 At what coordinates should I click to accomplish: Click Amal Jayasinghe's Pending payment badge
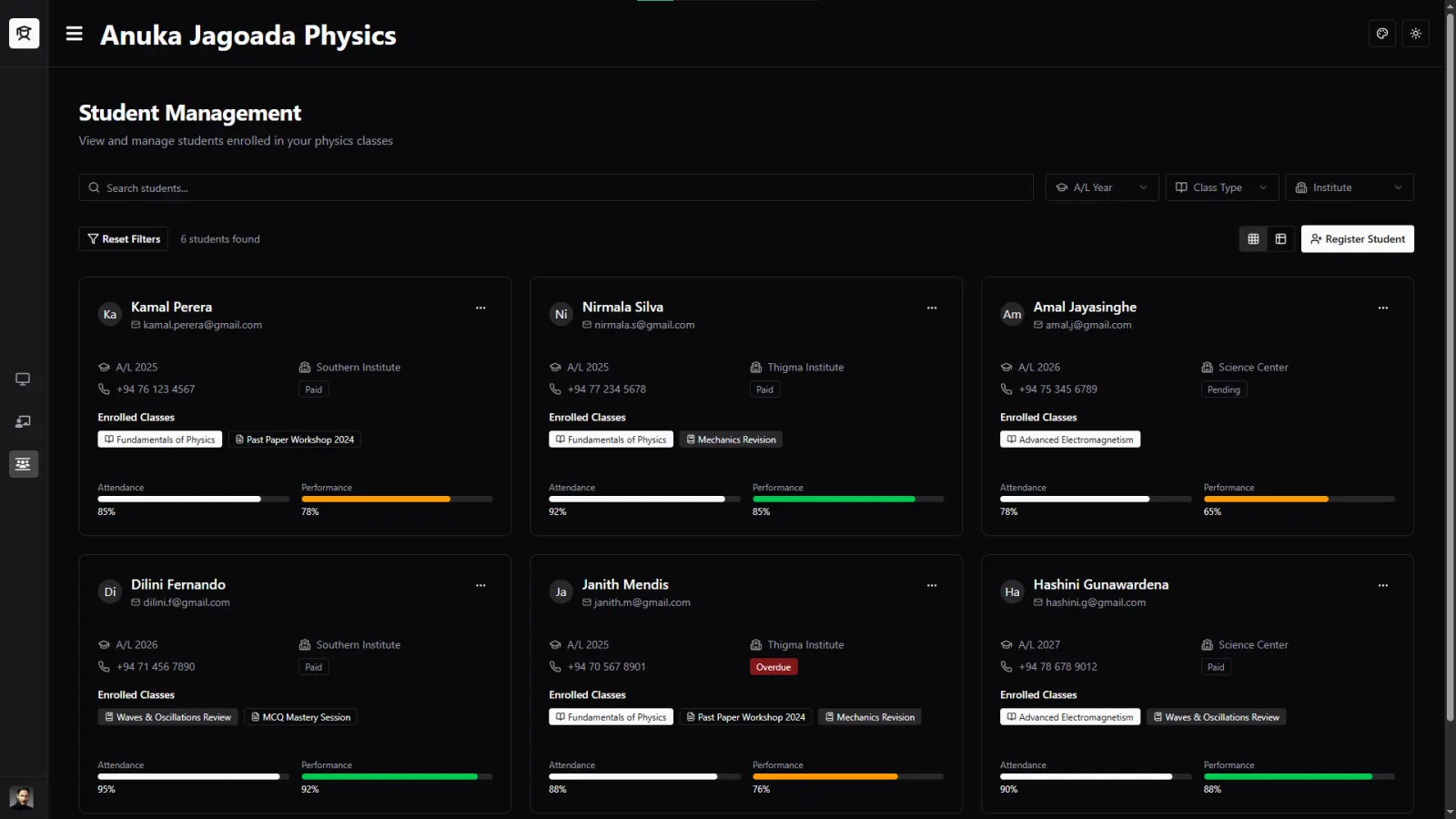(1224, 389)
